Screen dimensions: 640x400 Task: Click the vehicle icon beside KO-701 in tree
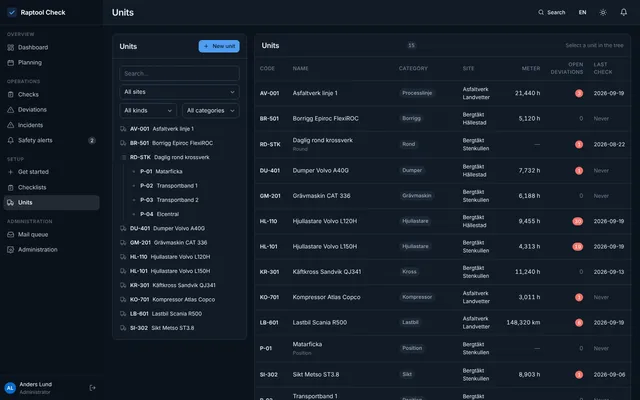(x=123, y=299)
